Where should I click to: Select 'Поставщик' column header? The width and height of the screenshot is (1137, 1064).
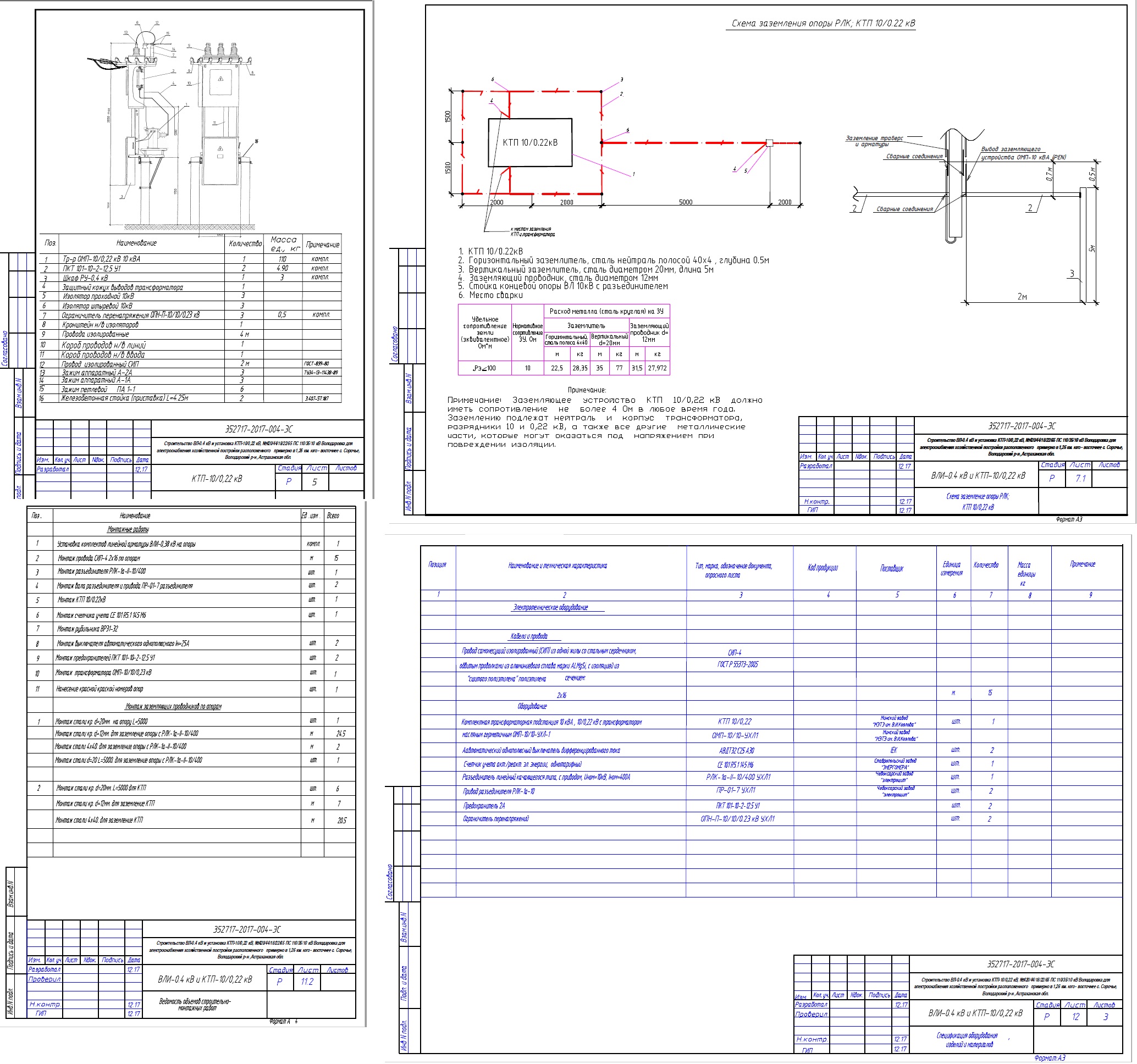coord(892,568)
